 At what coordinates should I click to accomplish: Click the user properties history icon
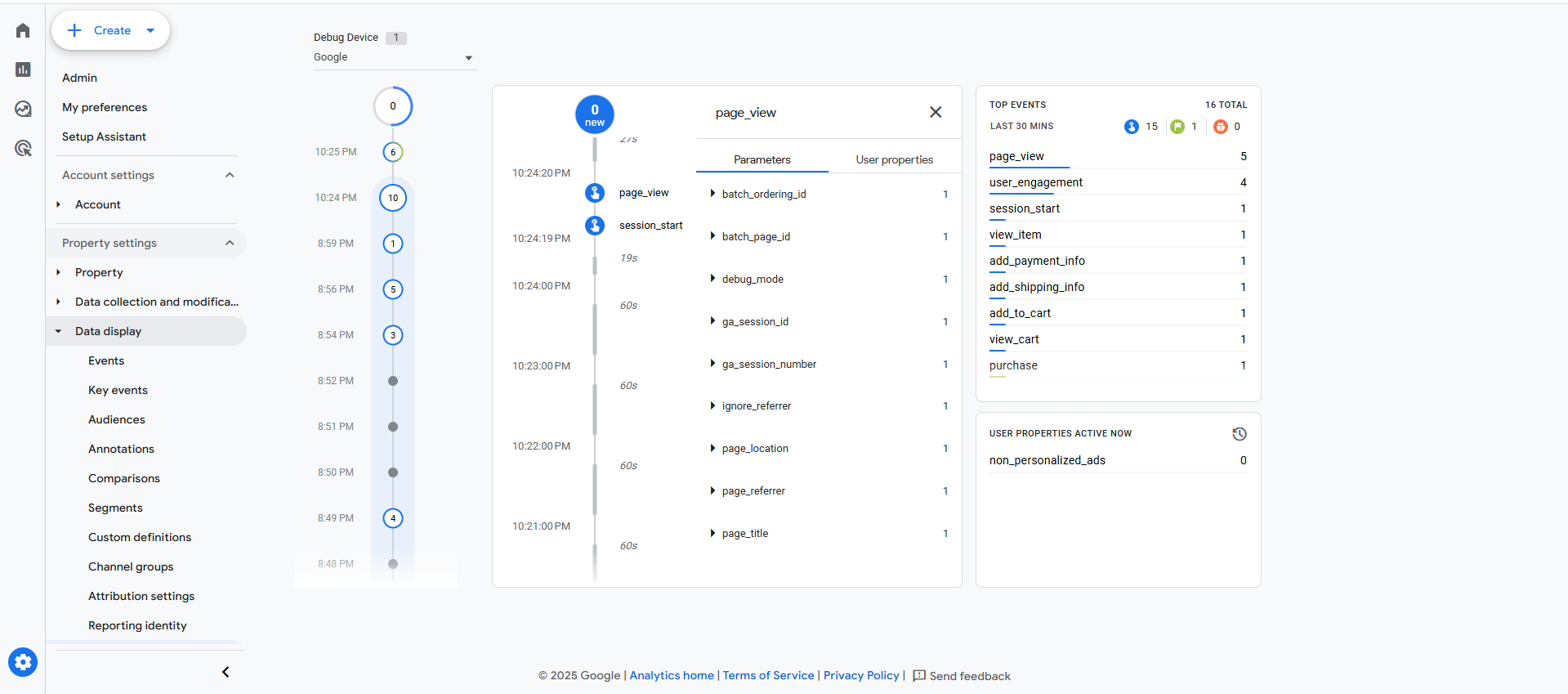point(1239,434)
